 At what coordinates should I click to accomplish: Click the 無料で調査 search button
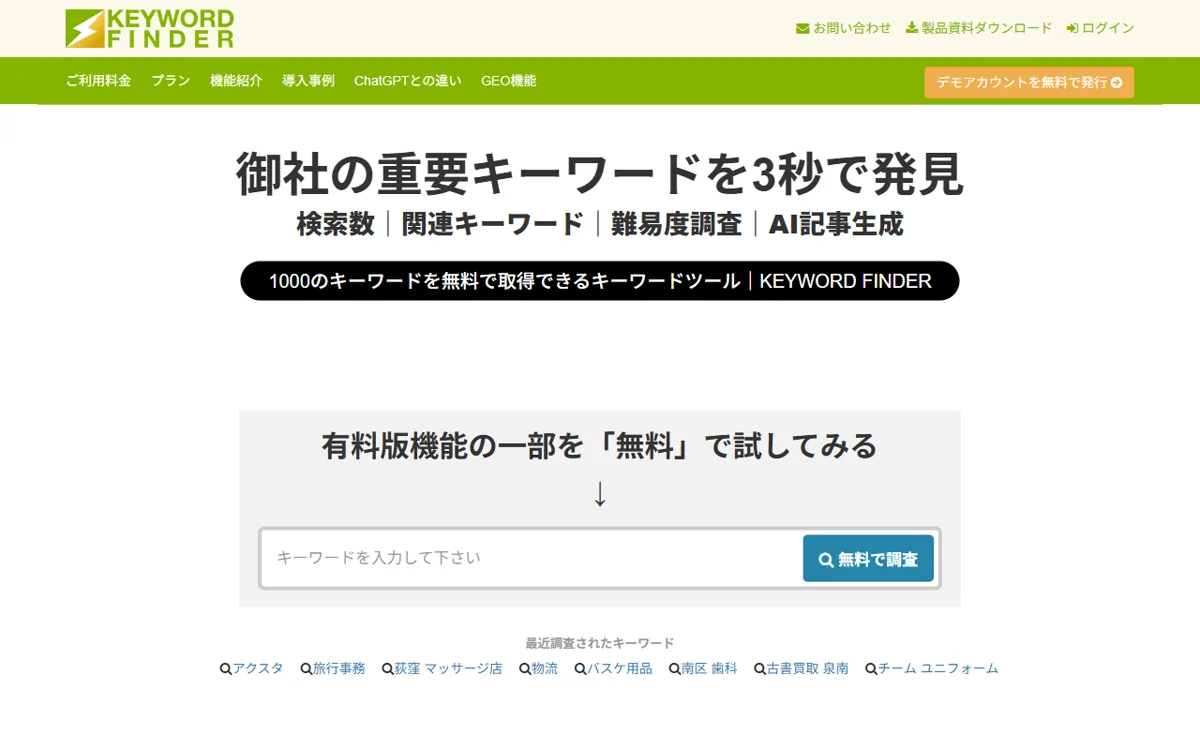tap(868, 559)
